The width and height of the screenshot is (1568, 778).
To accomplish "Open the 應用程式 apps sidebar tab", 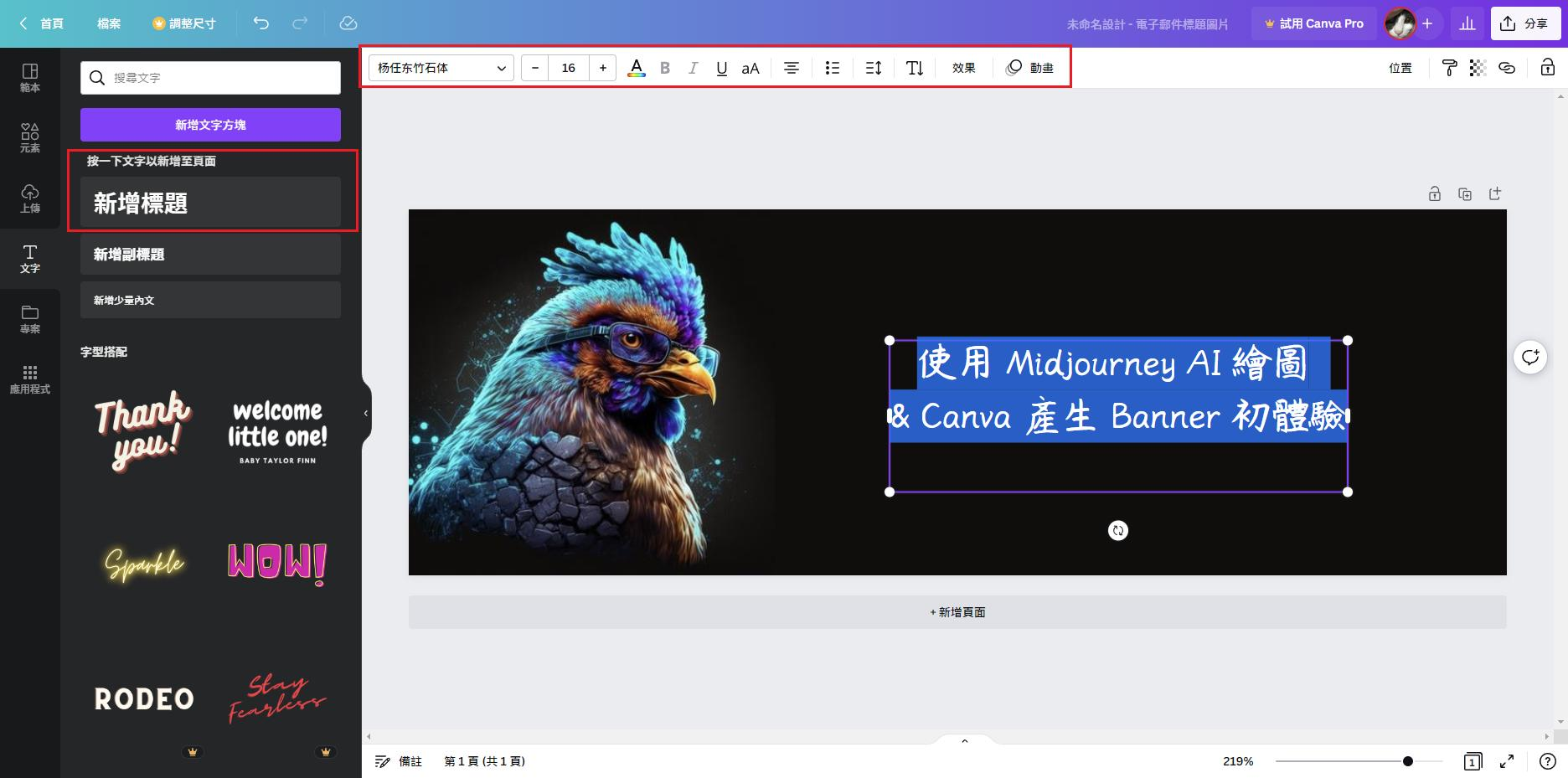I will point(30,379).
